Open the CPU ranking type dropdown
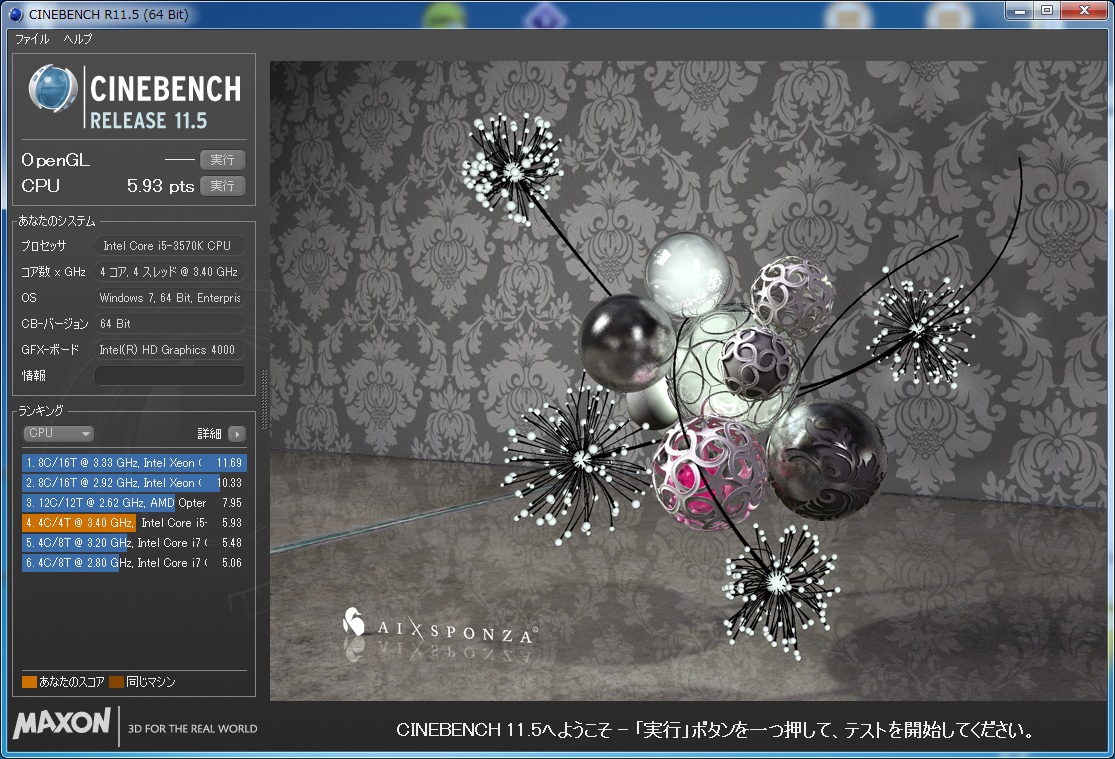The width and height of the screenshot is (1115, 759). click(x=59, y=433)
